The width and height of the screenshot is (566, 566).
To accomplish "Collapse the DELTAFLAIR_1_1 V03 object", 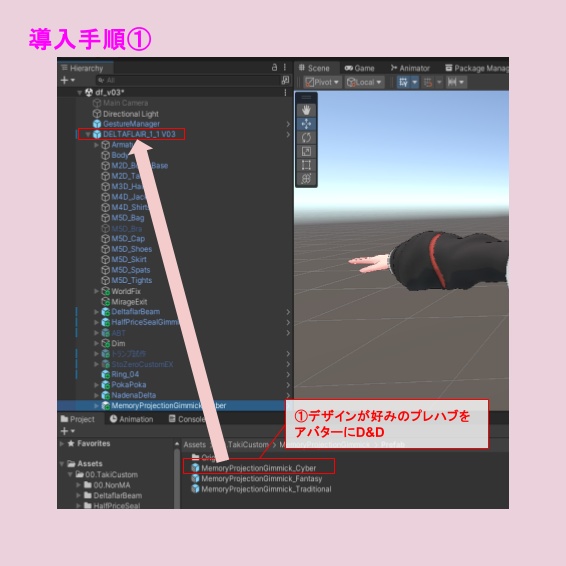I will pyautogui.click(x=88, y=134).
